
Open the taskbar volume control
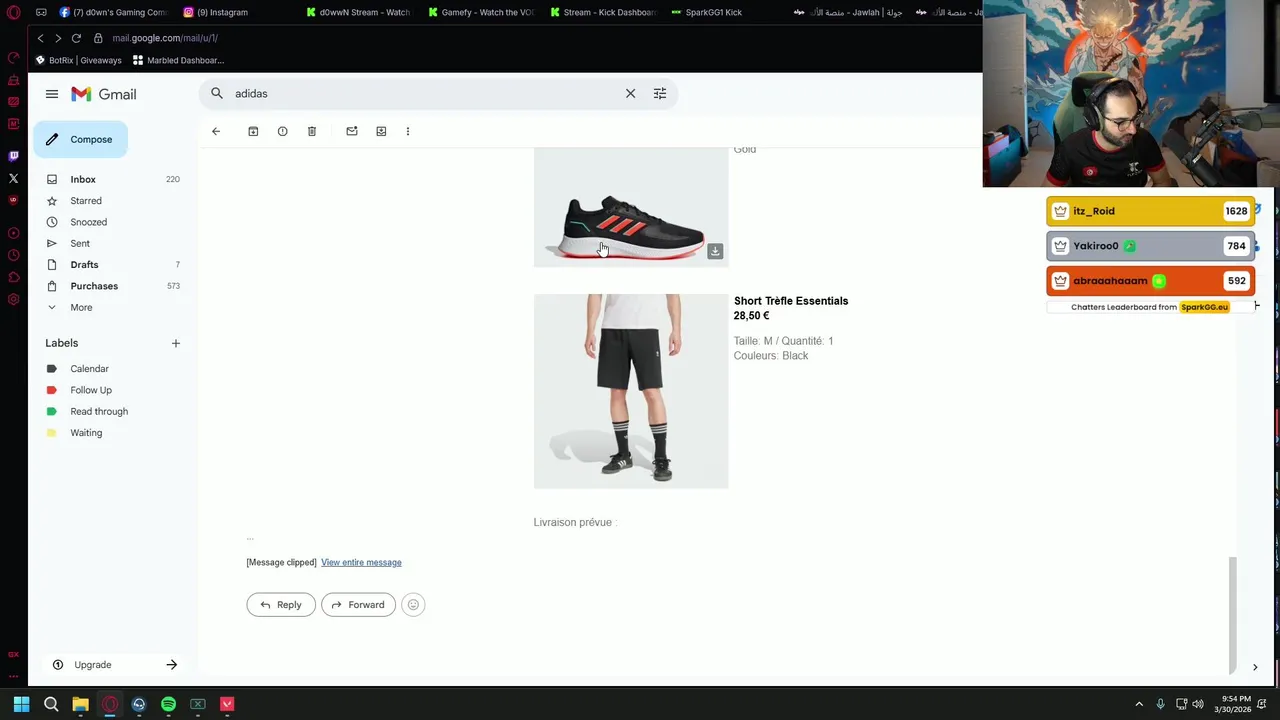click(x=1198, y=704)
